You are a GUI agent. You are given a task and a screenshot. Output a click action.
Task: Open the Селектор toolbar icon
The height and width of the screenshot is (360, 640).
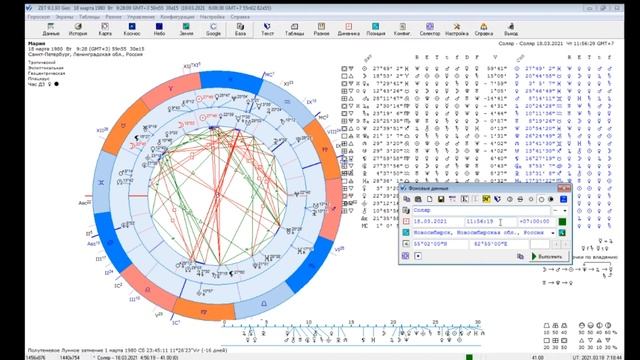[430, 29]
